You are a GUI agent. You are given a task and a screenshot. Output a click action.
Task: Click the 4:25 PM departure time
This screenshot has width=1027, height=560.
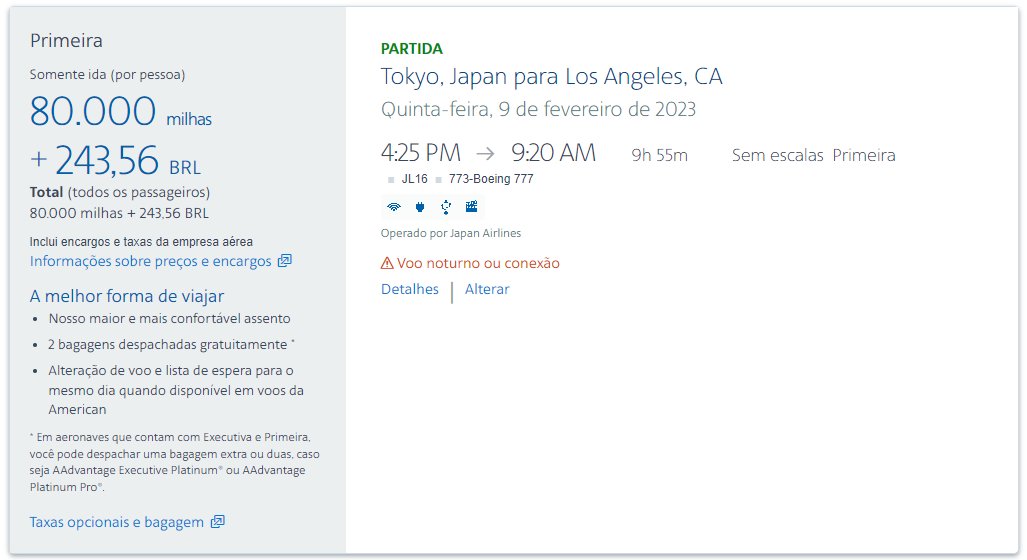(421, 153)
